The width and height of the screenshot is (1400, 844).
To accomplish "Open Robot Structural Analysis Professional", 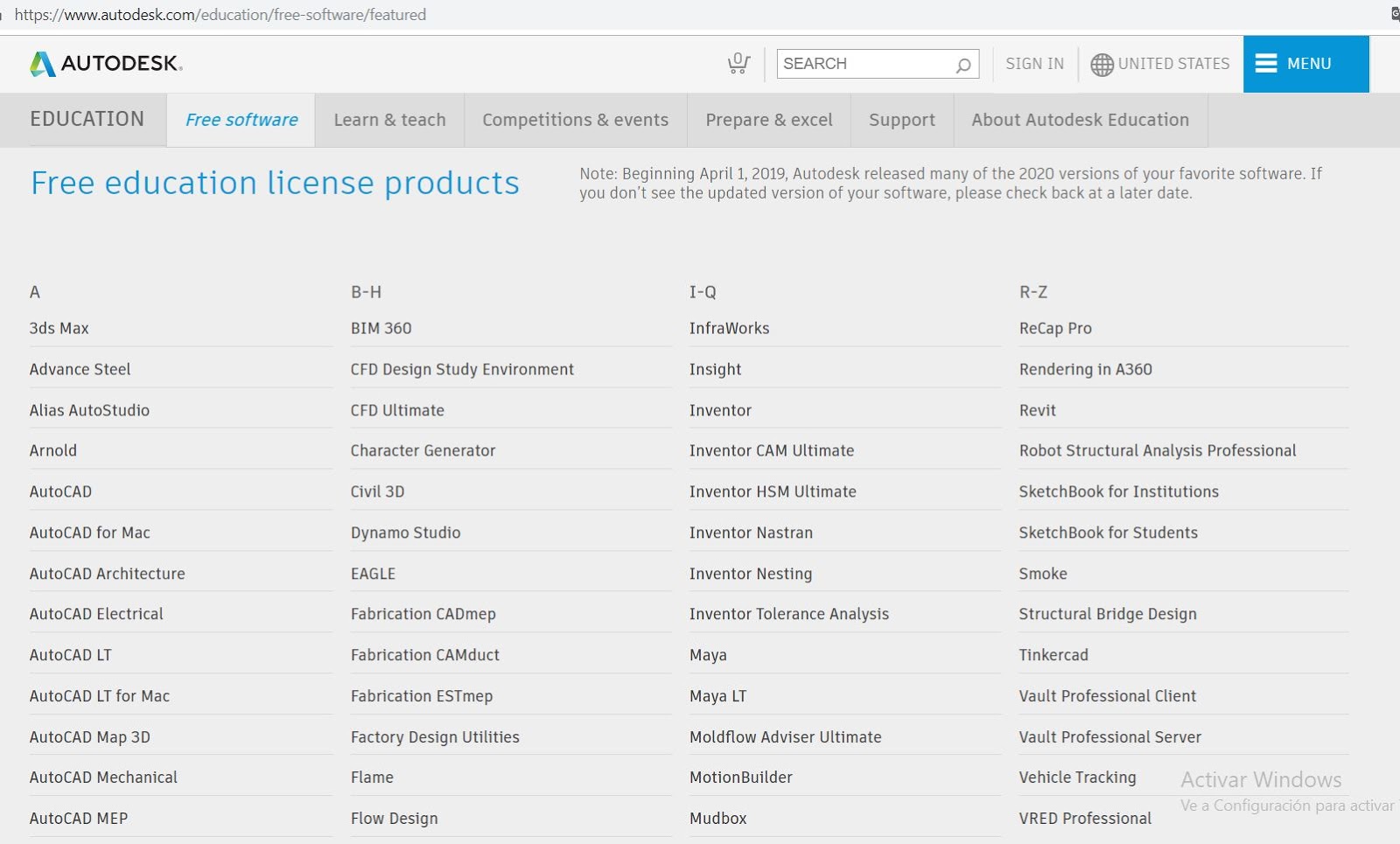I will 1158,450.
